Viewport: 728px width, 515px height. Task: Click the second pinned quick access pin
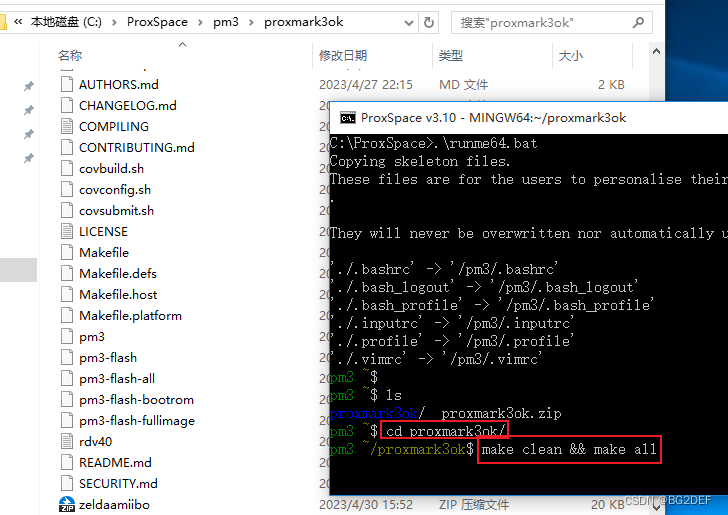point(29,110)
